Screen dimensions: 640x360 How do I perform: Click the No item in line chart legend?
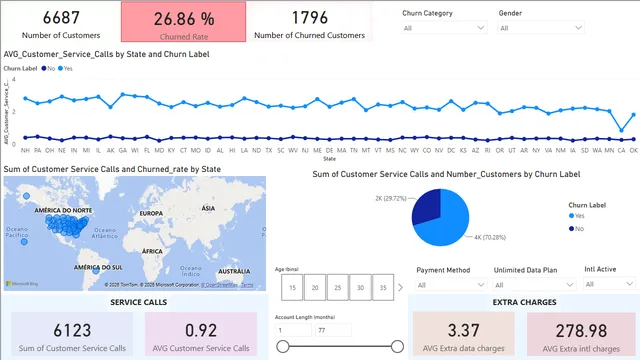pos(48,68)
